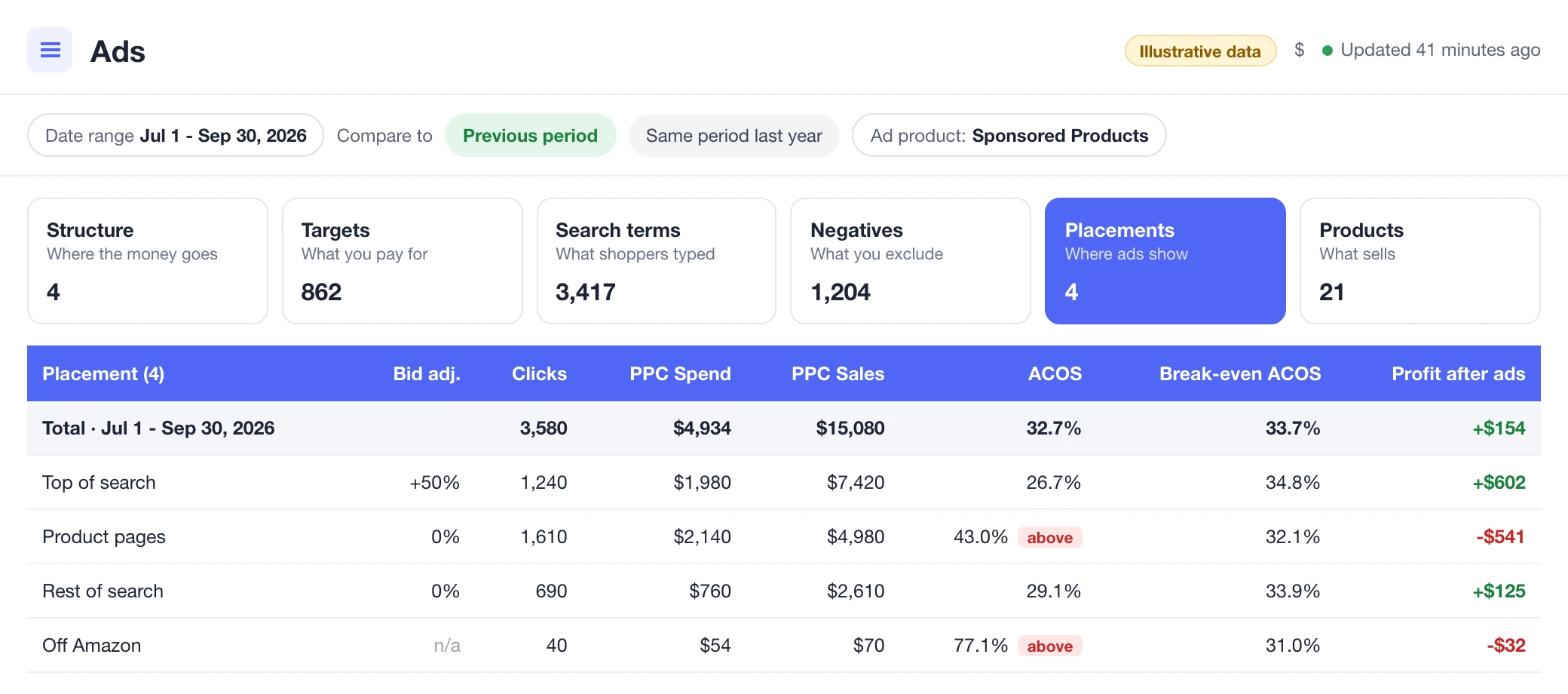Open the Products tab card
Screen dimensions: 1568x694
coord(1420,261)
